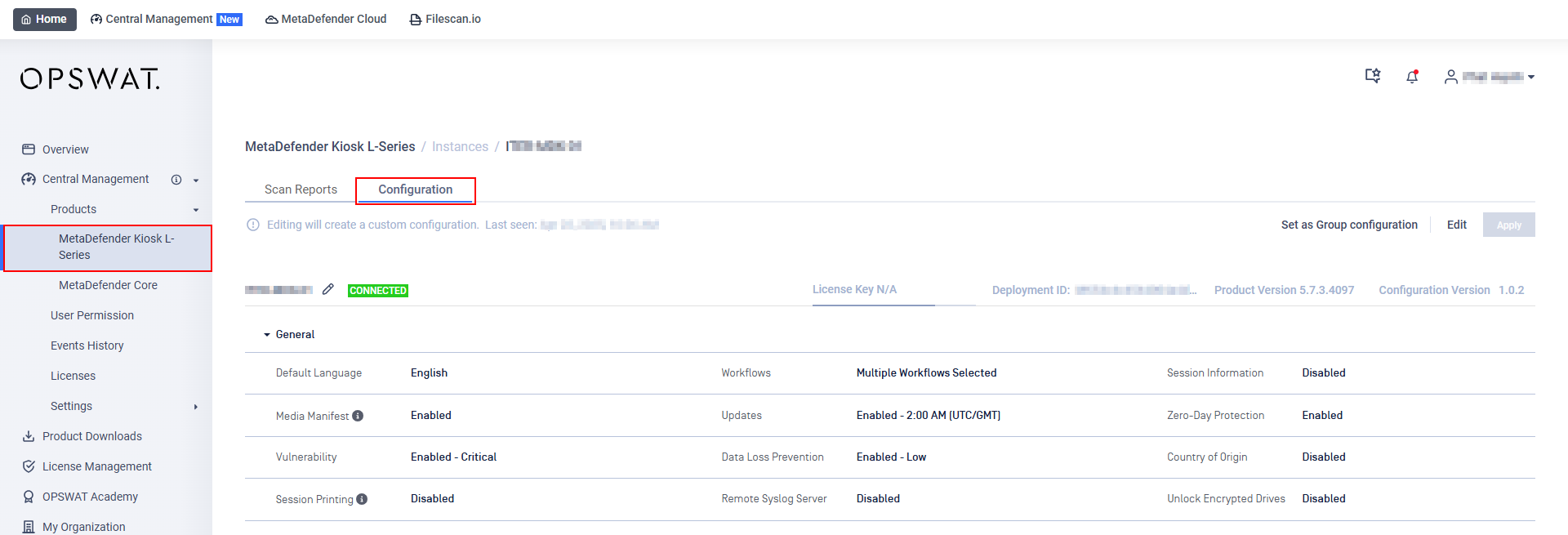Click Vulnerability value Enabled - Critical
This screenshot has height=535, width=1568.
tap(453, 457)
